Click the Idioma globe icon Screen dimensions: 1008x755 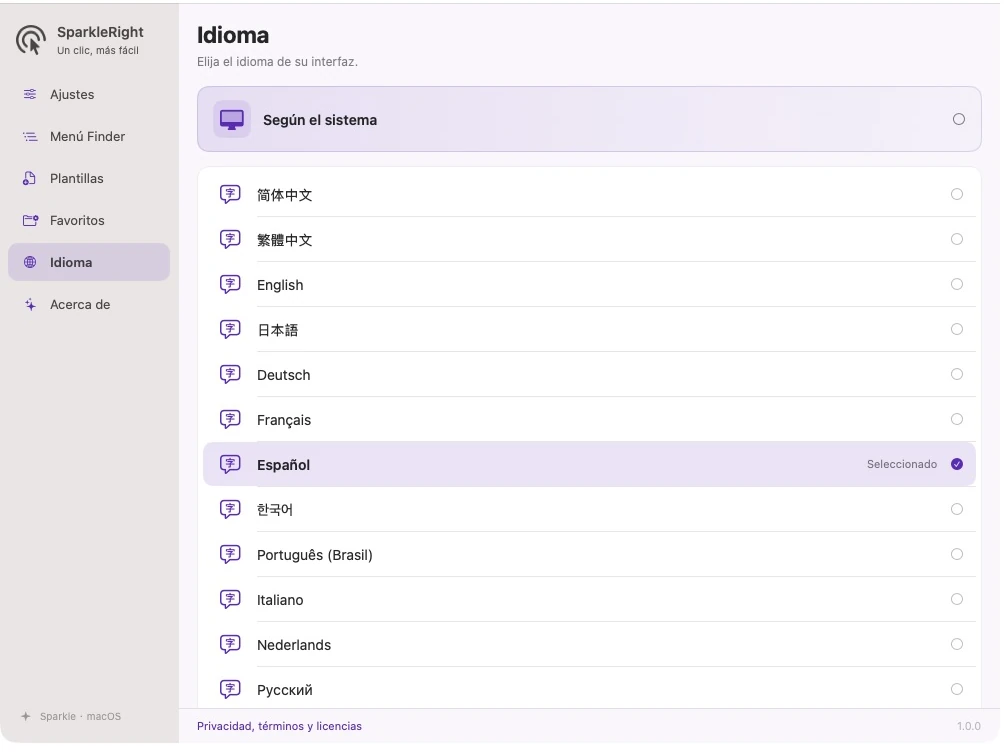(30, 262)
